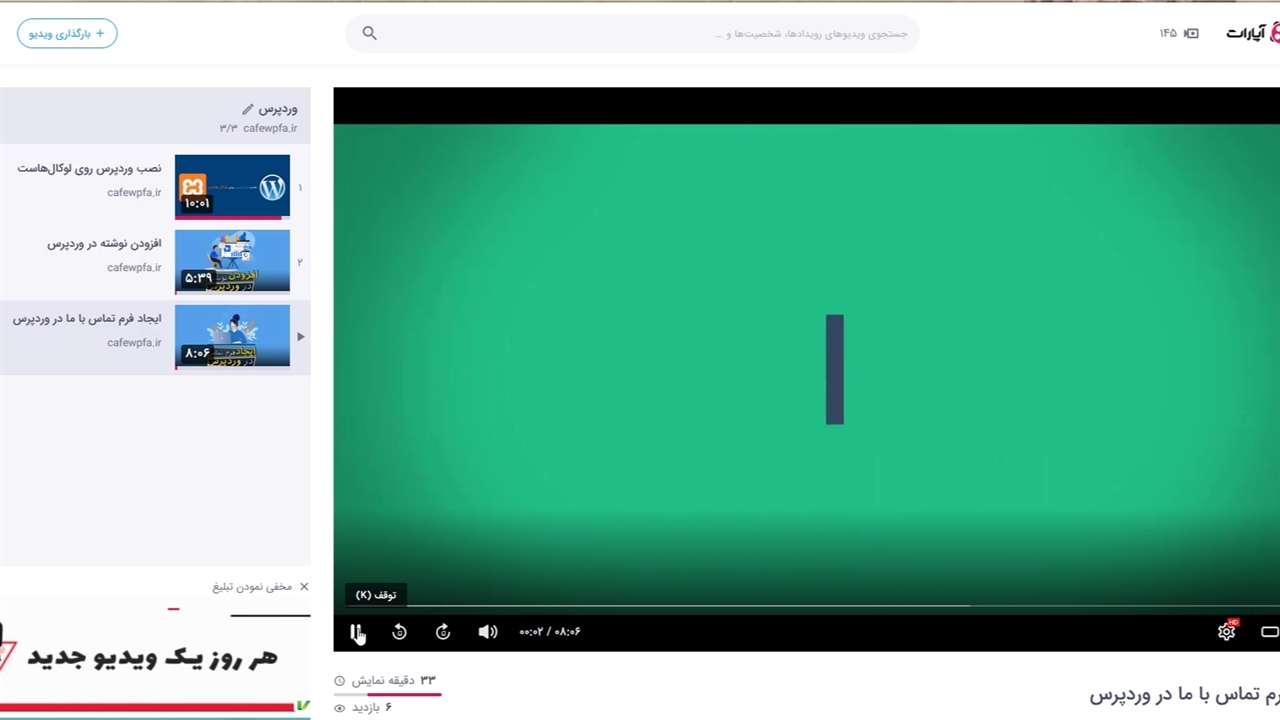This screenshot has height=720, width=1280.
Task: Select playlist item ایجاد فرم تماس با ما
Action: tap(87, 319)
